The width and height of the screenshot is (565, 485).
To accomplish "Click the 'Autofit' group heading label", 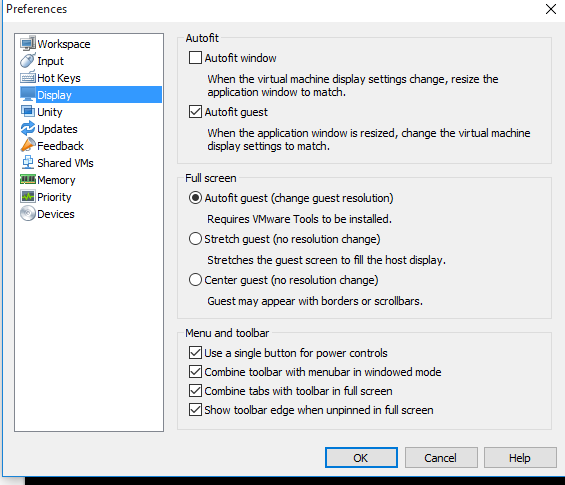I will click(202, 38).
